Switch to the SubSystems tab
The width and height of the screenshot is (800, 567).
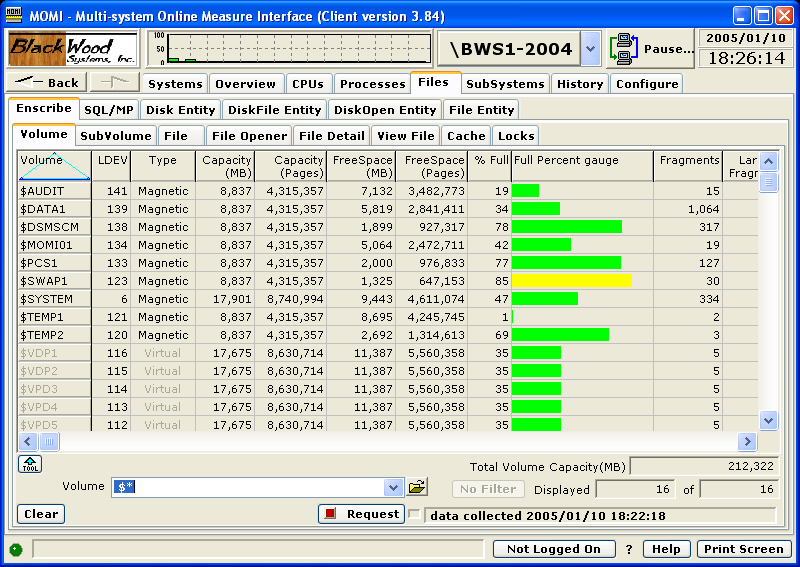point(505,84)
